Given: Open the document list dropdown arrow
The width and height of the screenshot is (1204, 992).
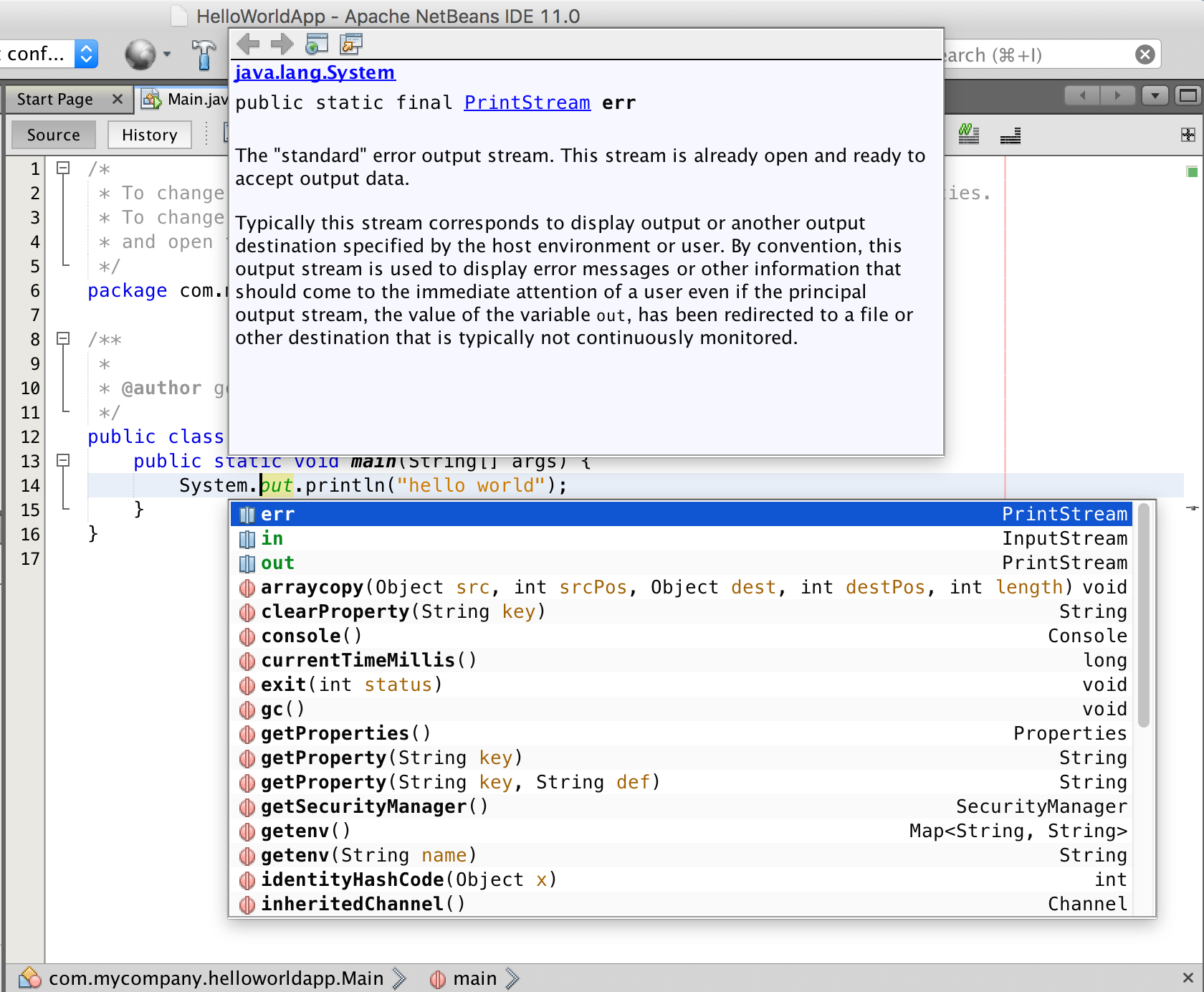Looking at the screenshot, I should (x=1155, y=95).
